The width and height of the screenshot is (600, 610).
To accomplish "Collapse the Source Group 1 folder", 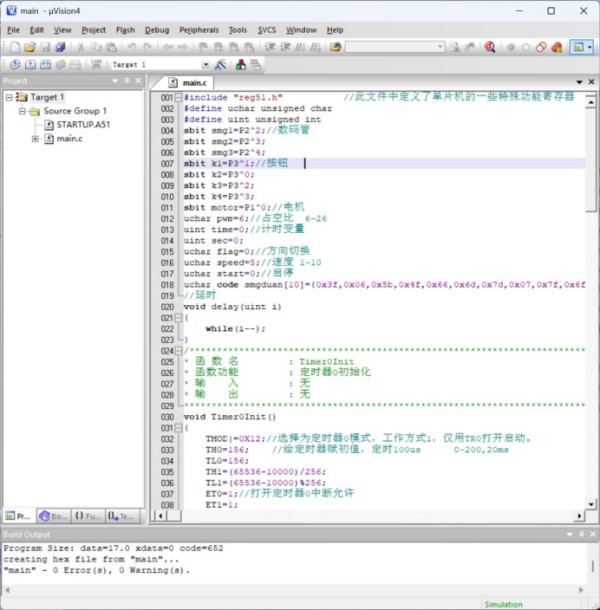I will coord(22,112).
